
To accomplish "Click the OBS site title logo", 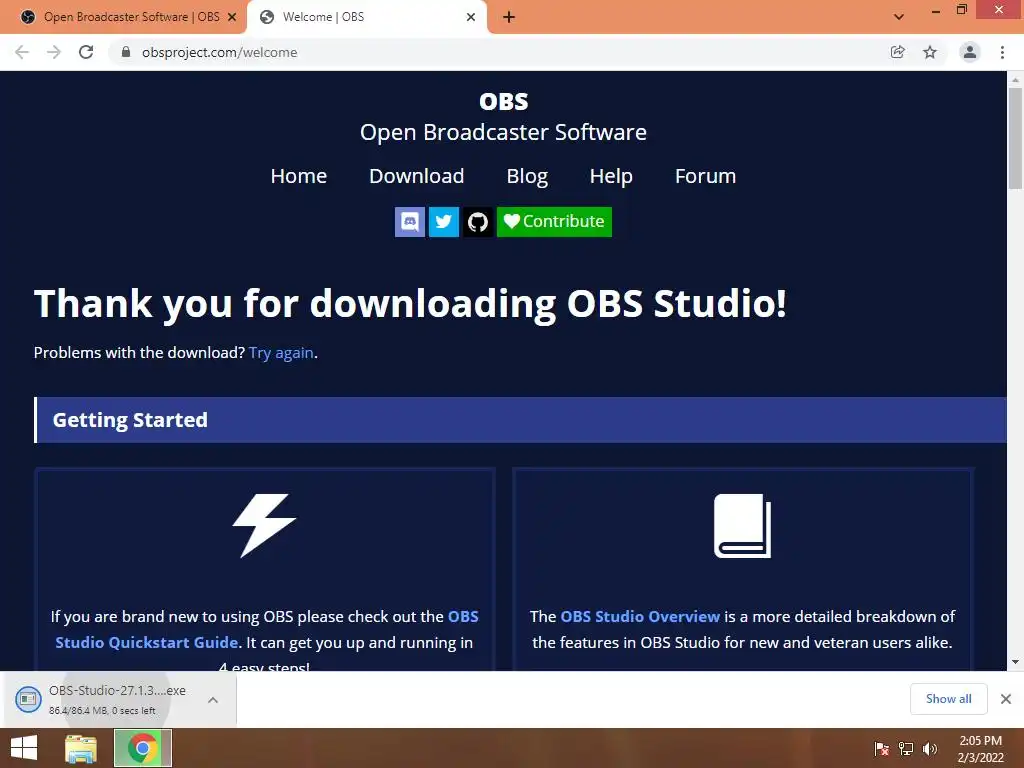I will coord(504,101).
